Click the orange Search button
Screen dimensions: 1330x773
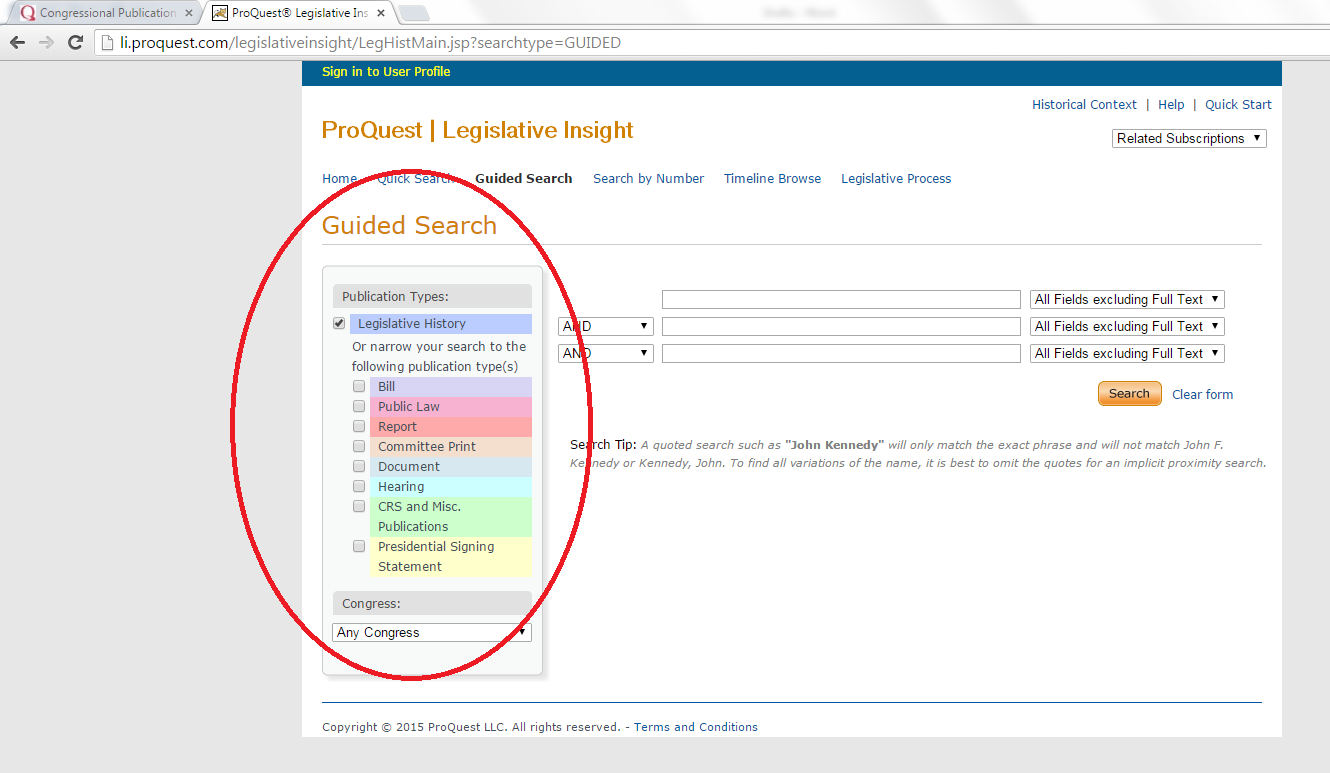click(x=1129, y=393)
